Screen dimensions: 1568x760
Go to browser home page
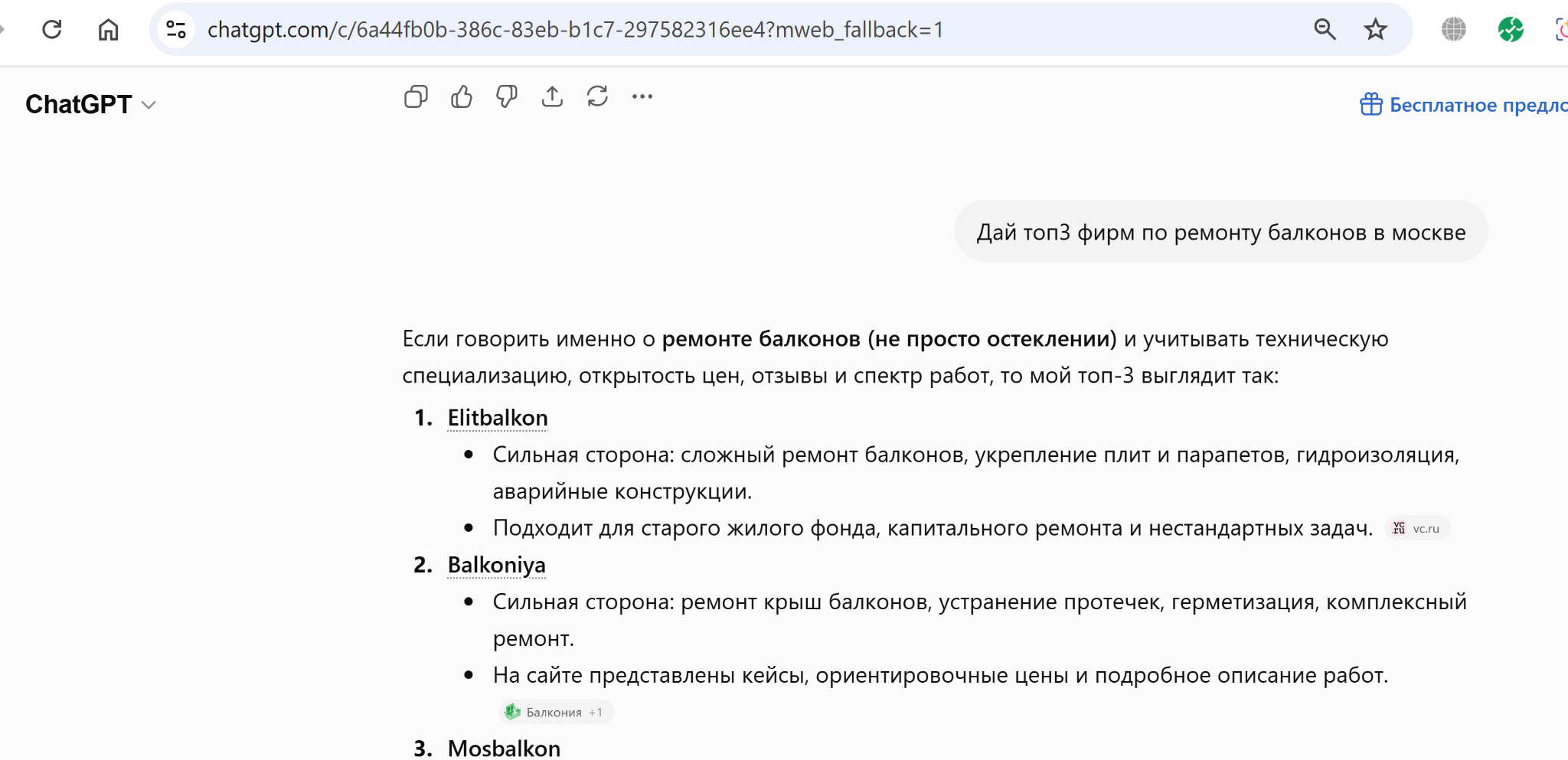click(x=109, y=30)
